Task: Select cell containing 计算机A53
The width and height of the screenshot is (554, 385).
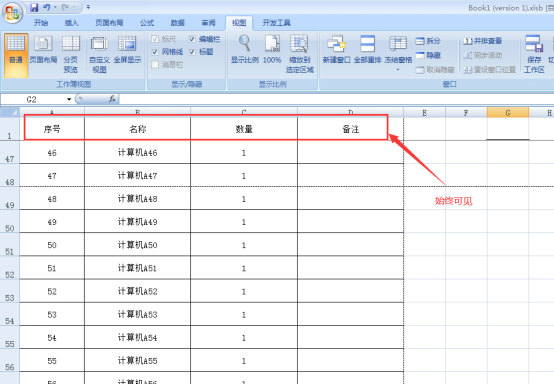Action: coord(137,314)
